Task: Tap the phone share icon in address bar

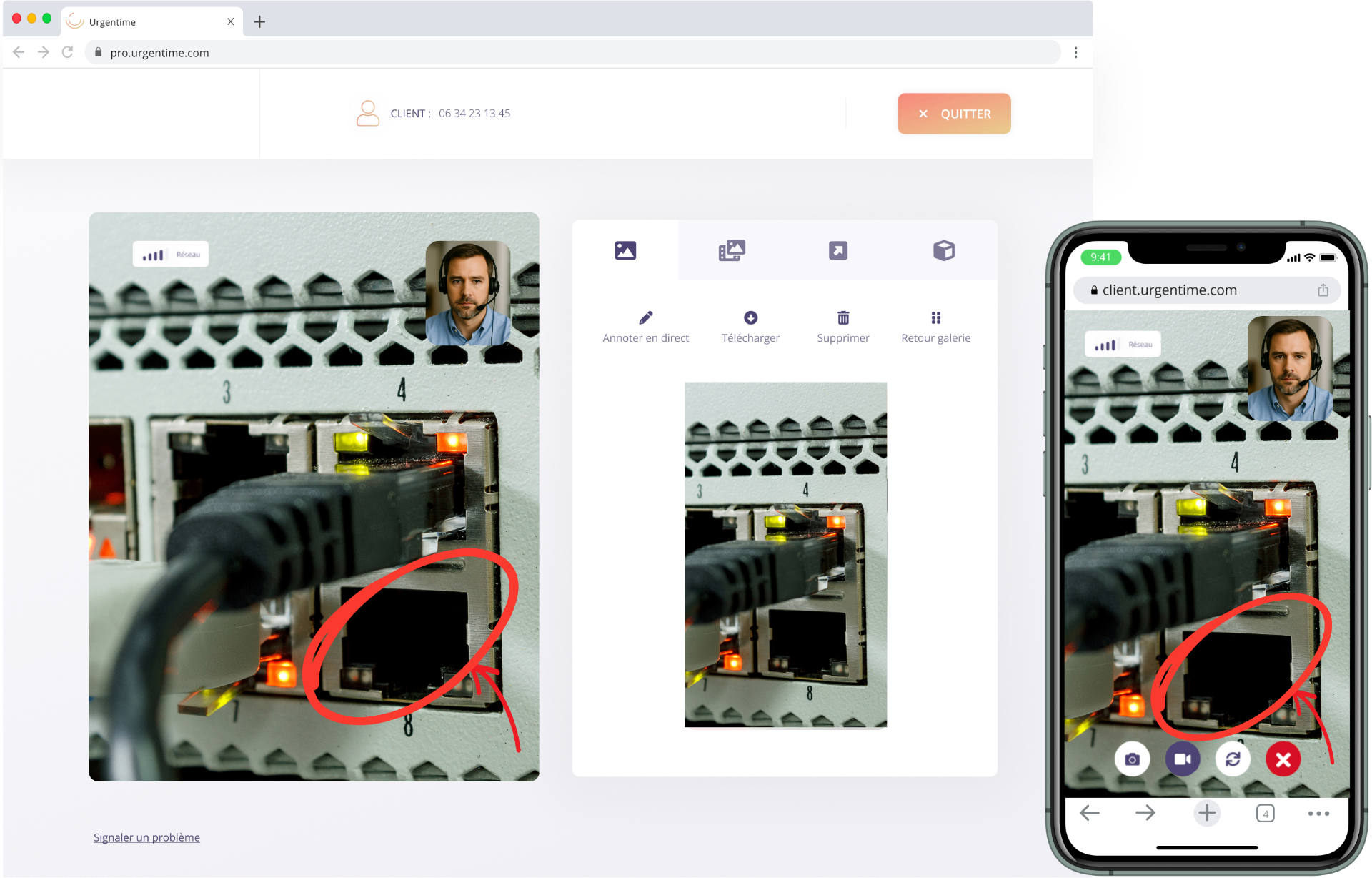Action: coord(1323,290)
